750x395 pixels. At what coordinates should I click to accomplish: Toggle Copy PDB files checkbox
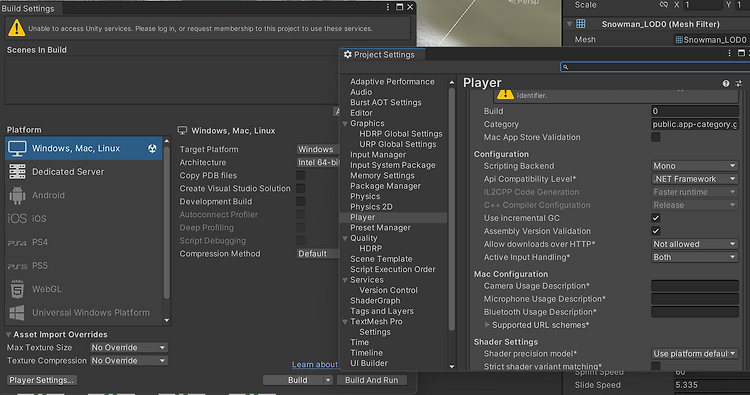300,176
